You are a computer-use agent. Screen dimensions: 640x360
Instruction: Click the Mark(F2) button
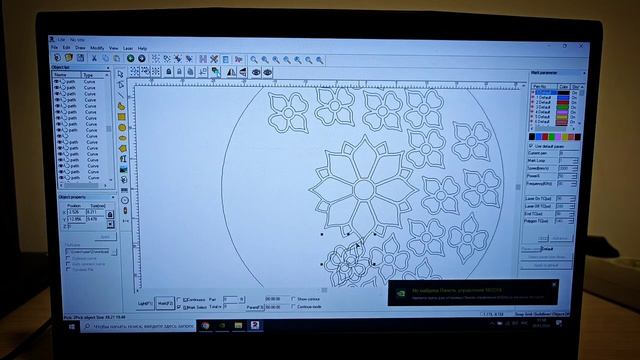click(165, 303)
